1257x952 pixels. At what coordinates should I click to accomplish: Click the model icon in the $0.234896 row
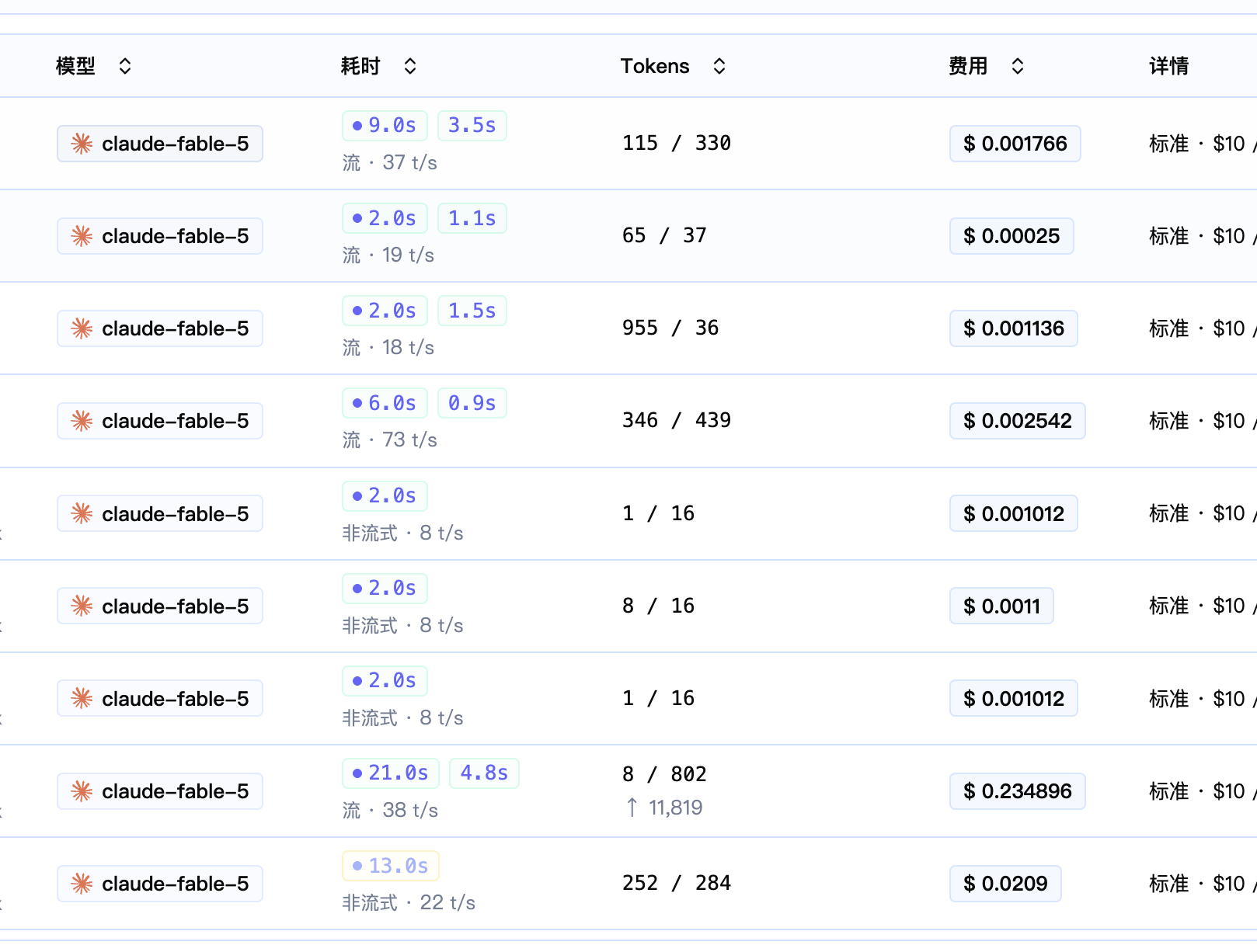tap(82, 791)
